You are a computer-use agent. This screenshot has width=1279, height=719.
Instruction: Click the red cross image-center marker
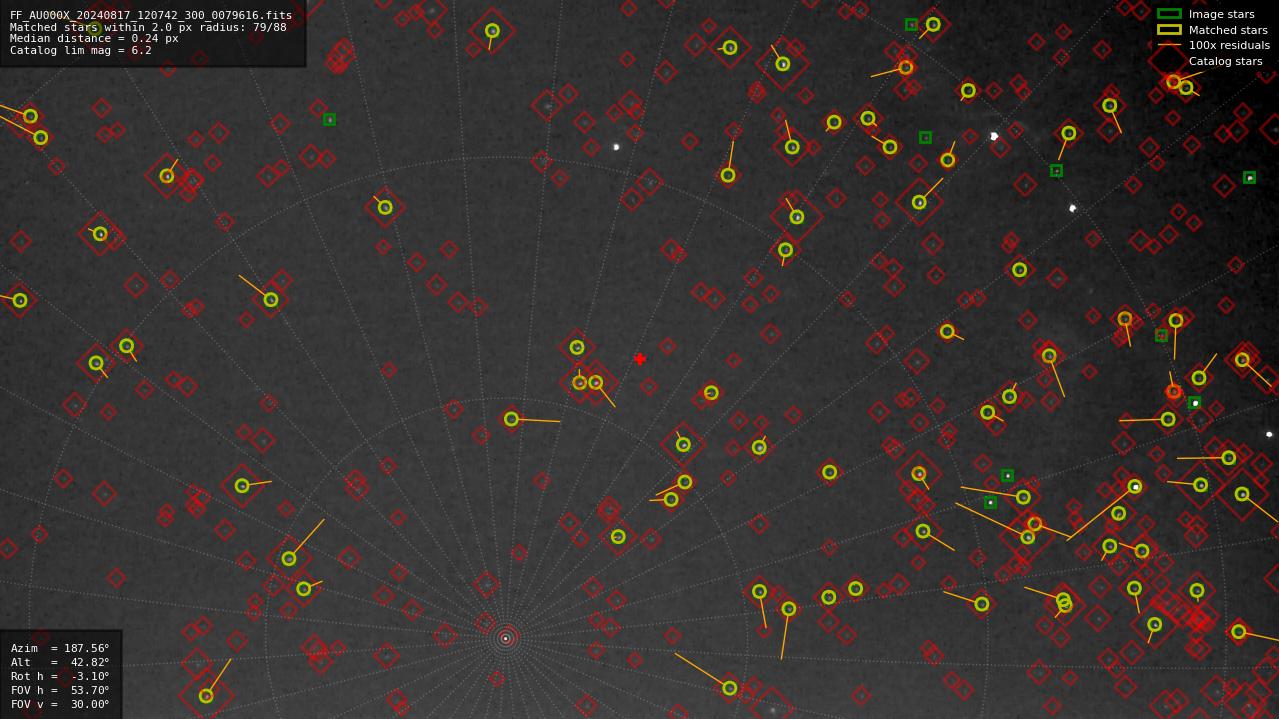640,359
